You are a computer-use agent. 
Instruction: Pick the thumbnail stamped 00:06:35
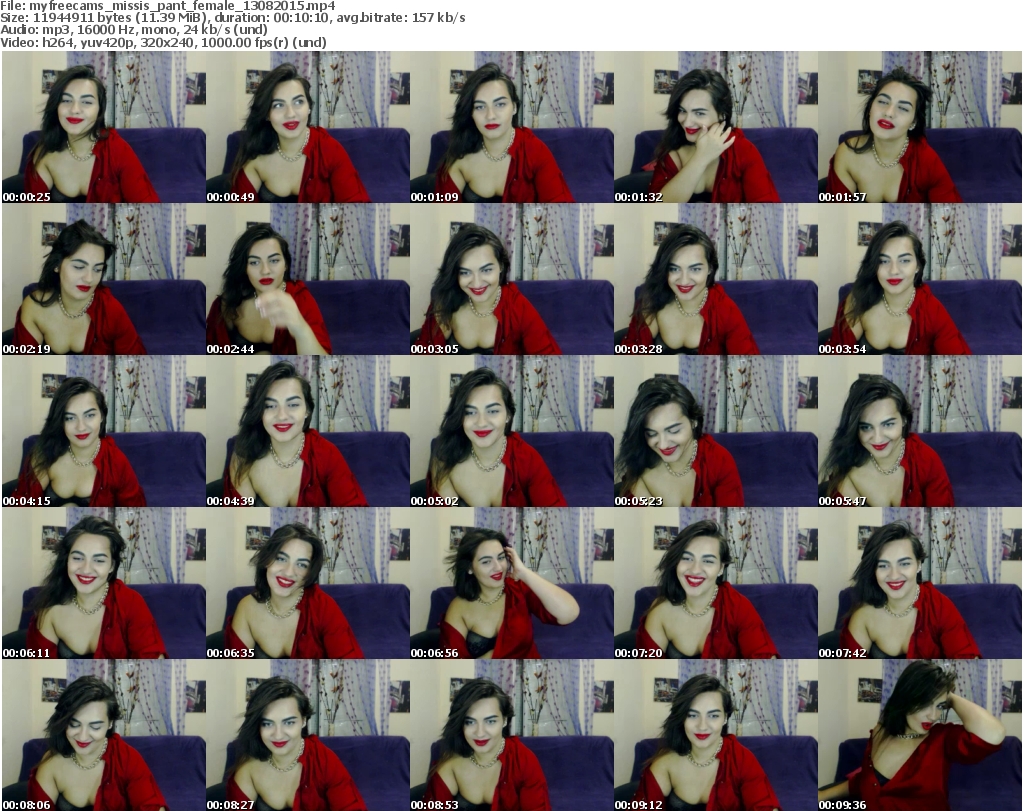(308, 583)
